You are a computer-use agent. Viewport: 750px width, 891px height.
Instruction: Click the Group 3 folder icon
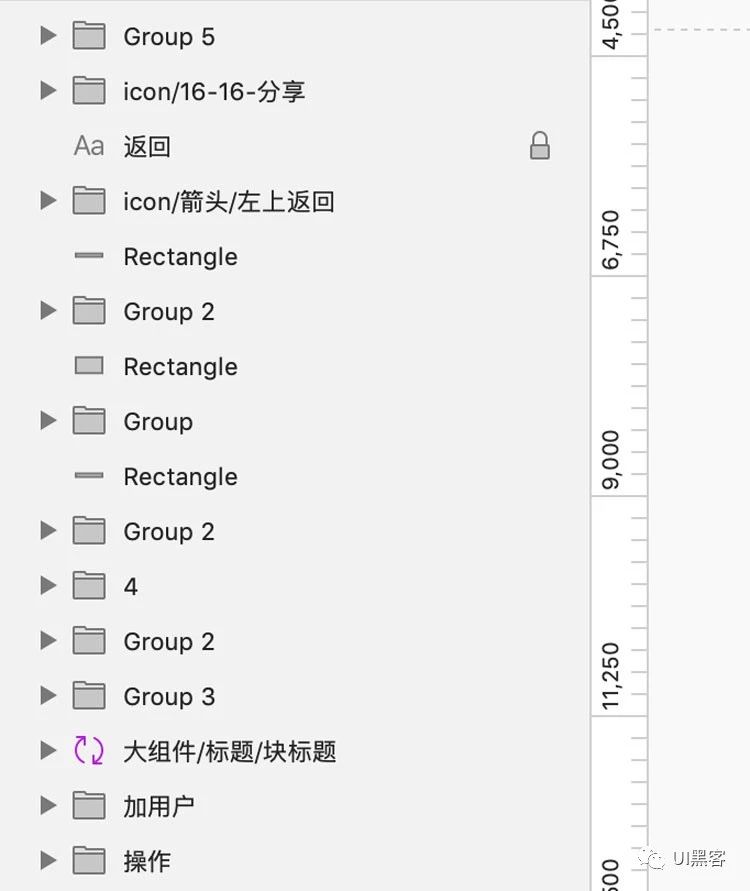(89, 696)
